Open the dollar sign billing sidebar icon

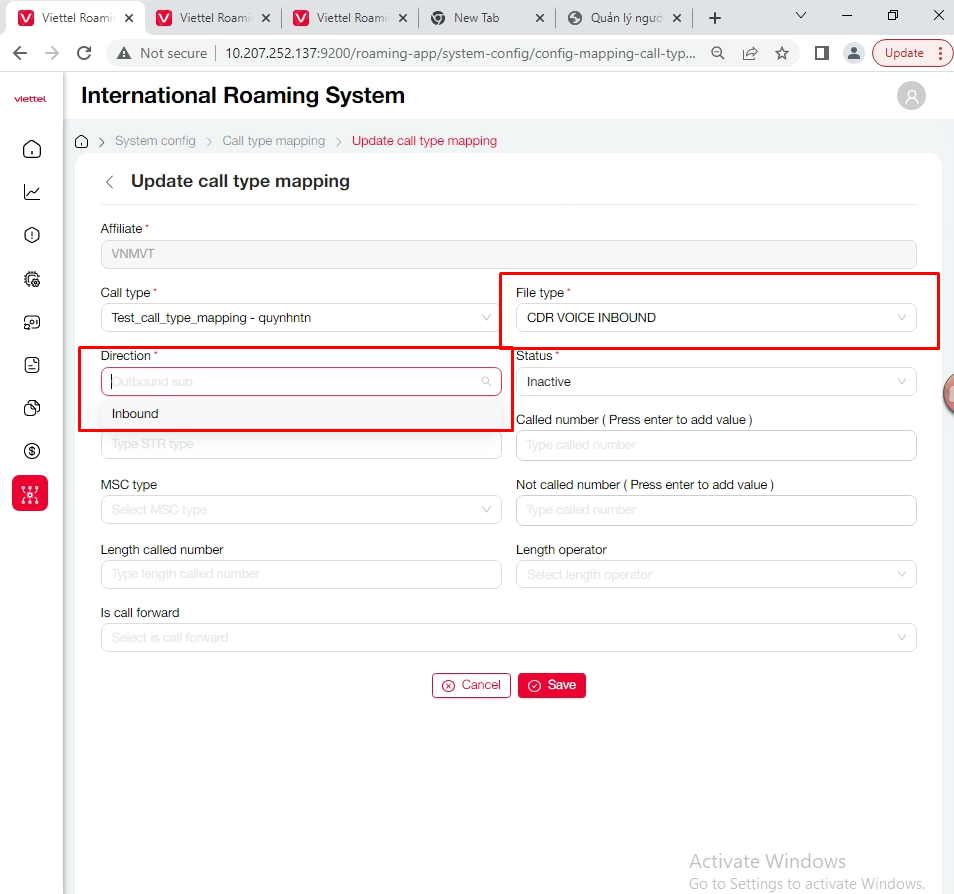tap(32, 451)
